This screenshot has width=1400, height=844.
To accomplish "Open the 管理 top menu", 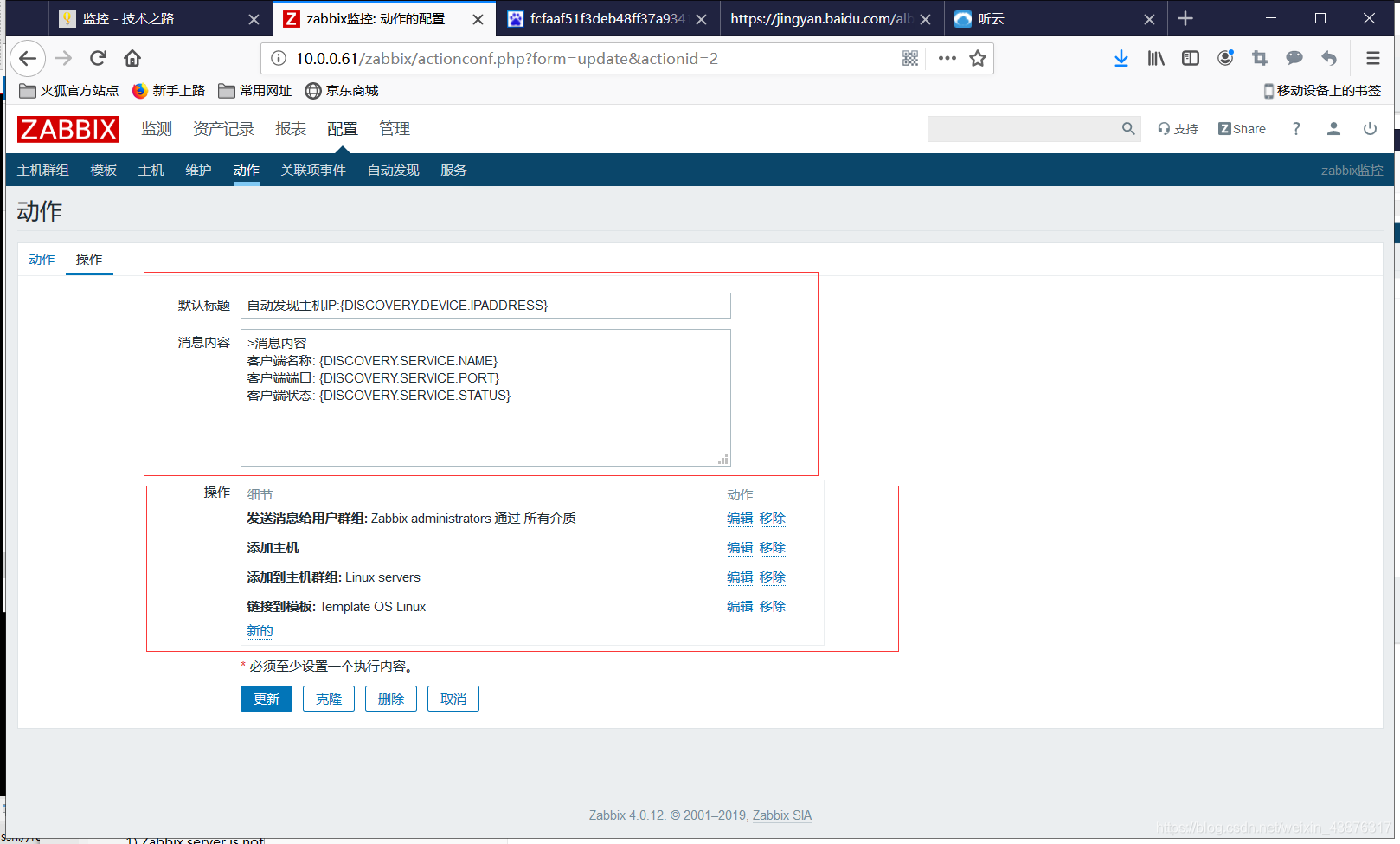I will pyautogui.click(x=395, y=128).
